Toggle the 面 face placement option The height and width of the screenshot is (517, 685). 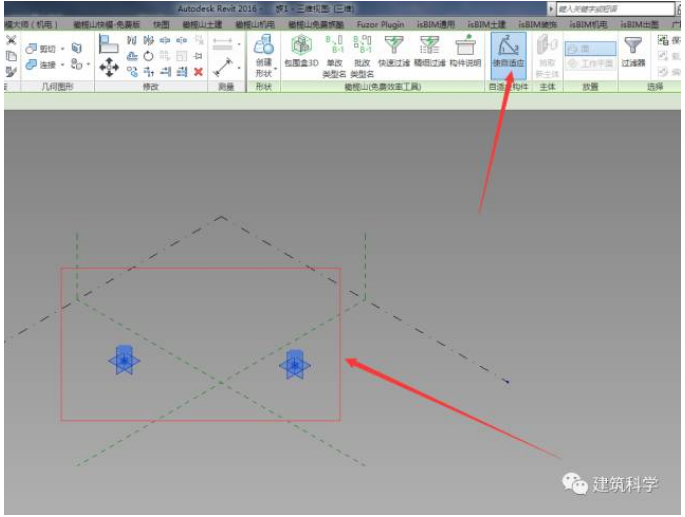pyautogui.click(x=590, y=49)
